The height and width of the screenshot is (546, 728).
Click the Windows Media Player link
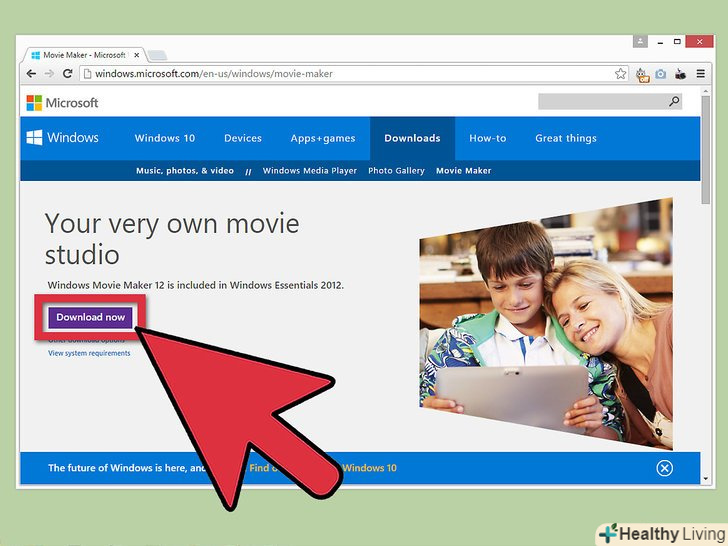[309, 171]
